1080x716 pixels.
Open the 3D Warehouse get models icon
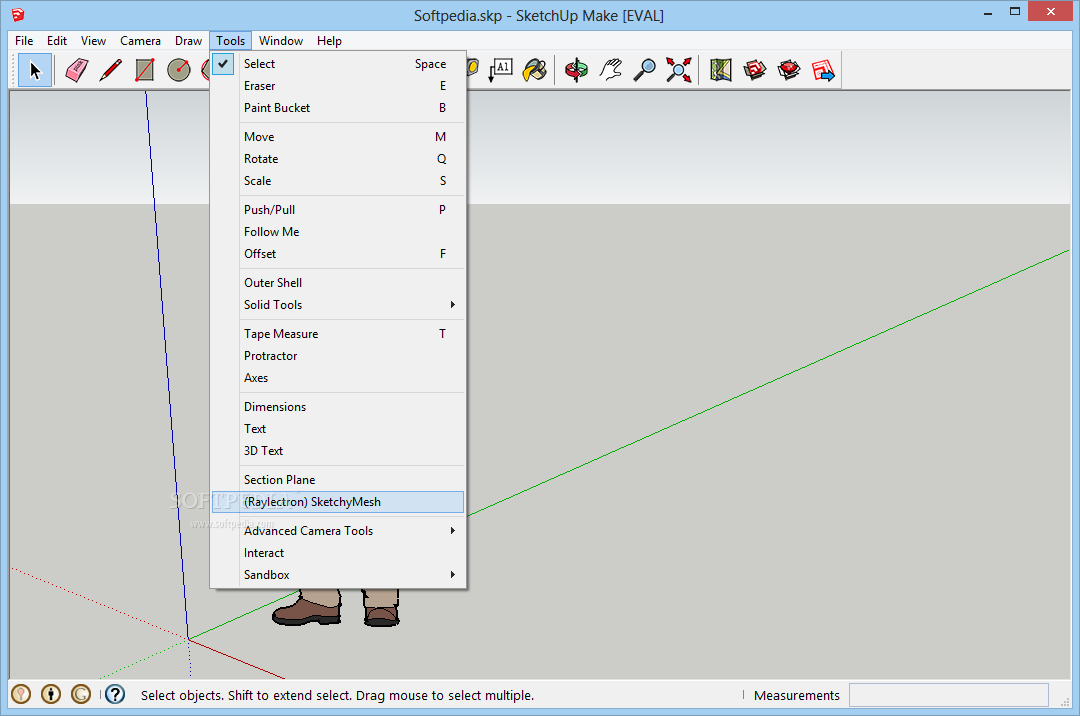tap(755, 70)
